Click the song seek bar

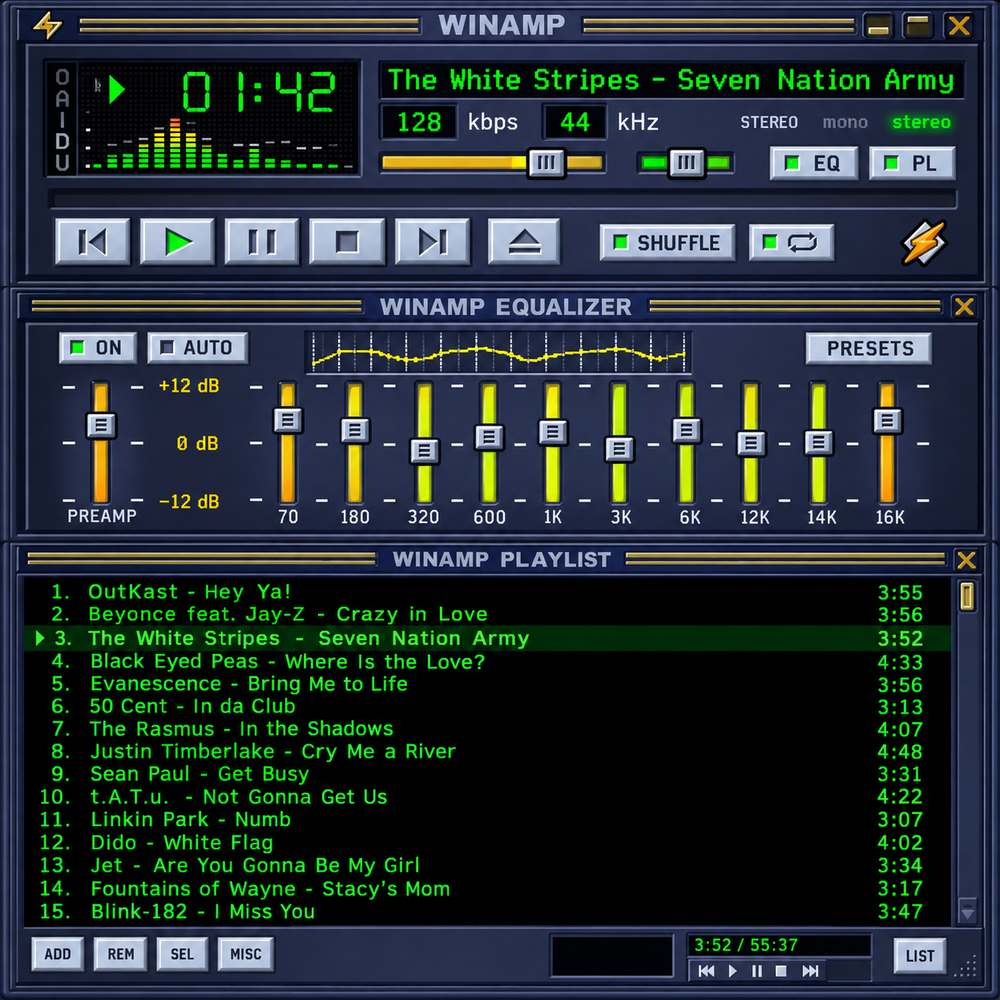[503, 200]
